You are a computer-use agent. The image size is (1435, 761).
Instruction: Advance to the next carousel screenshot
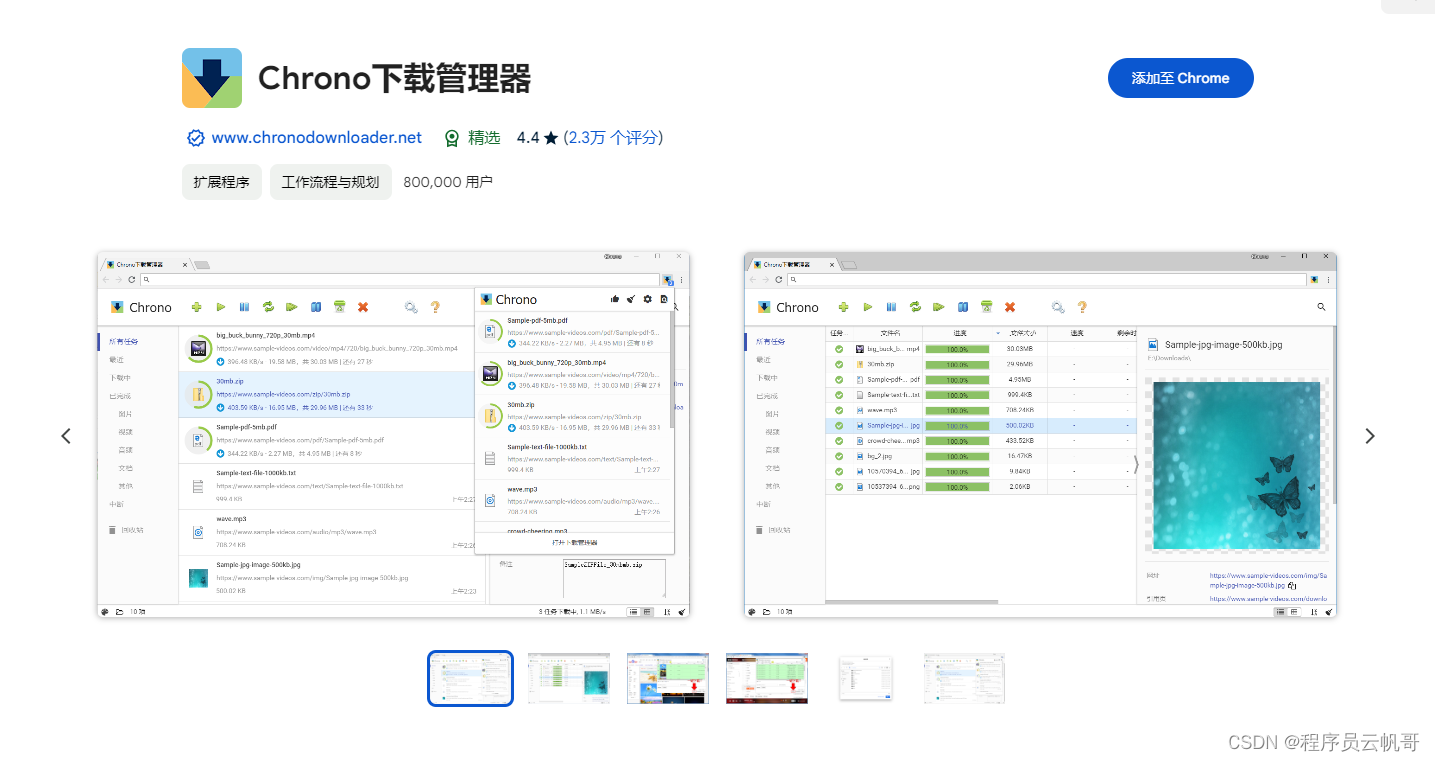pyautogui.click(x=1370, y=436)
